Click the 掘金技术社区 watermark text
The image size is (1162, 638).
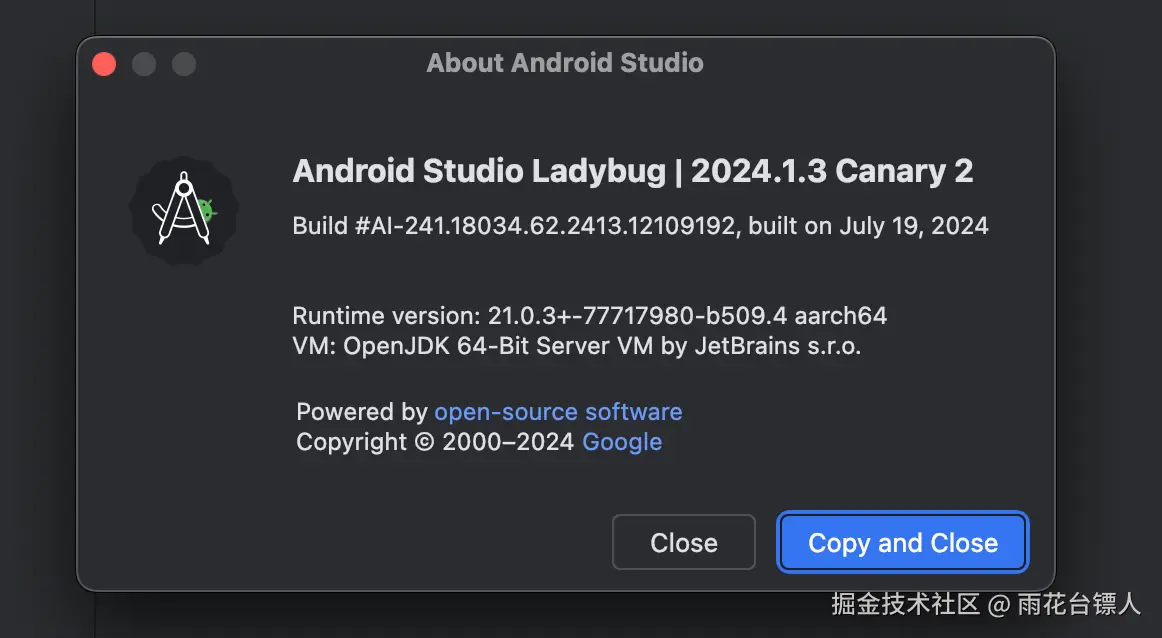coord(905,604)
